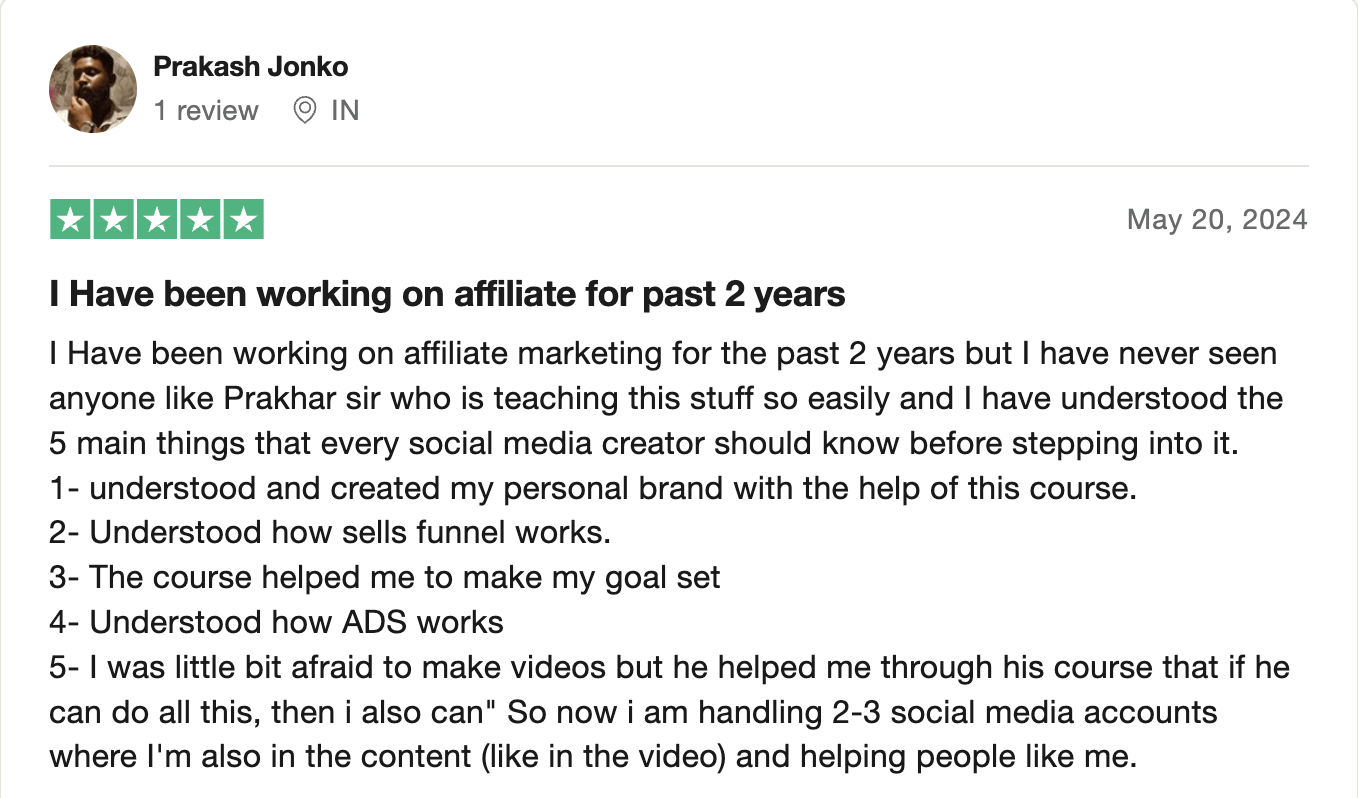Click point 2 about sells funnel
The width and height of the screenshot is (1358, 798).
(330, 532)
